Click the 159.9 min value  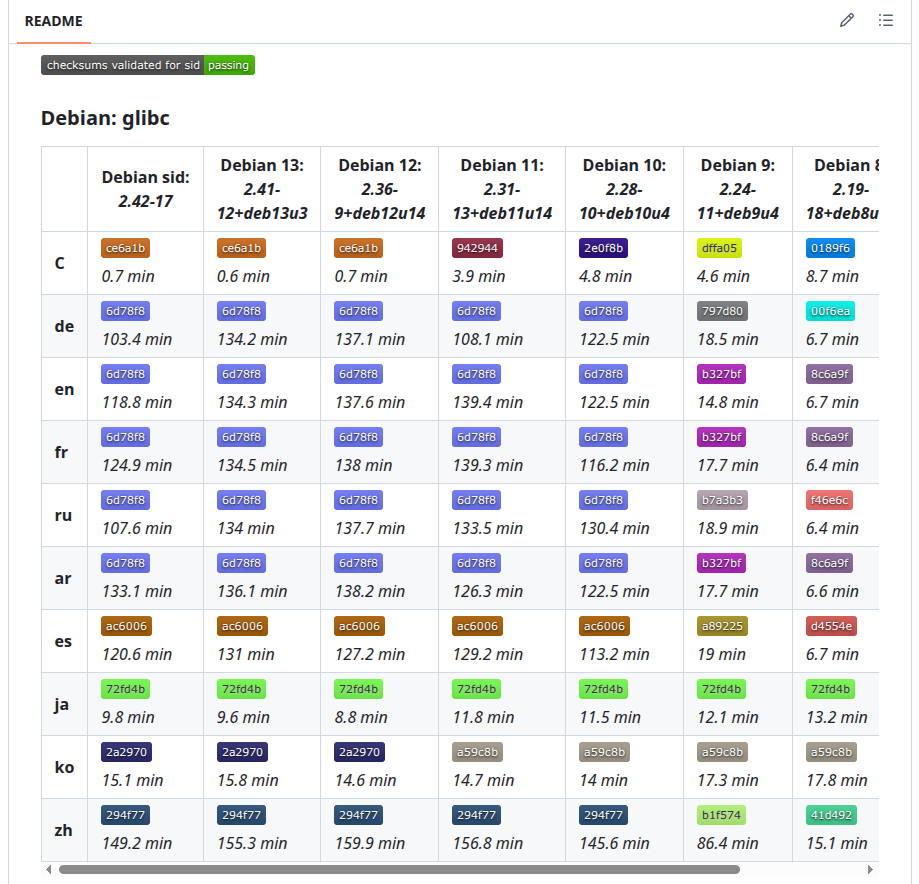[370, 844]
